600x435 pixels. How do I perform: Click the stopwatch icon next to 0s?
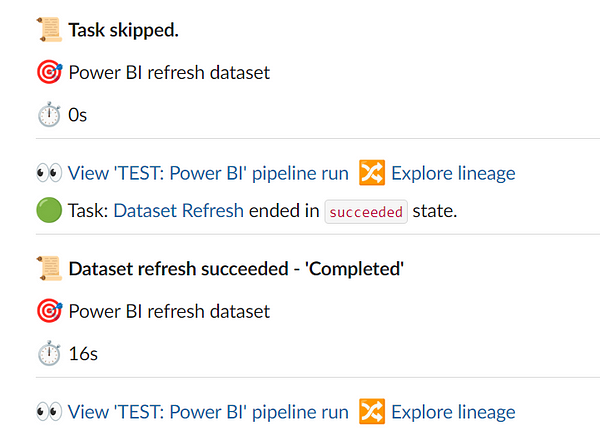pos(48,115)
